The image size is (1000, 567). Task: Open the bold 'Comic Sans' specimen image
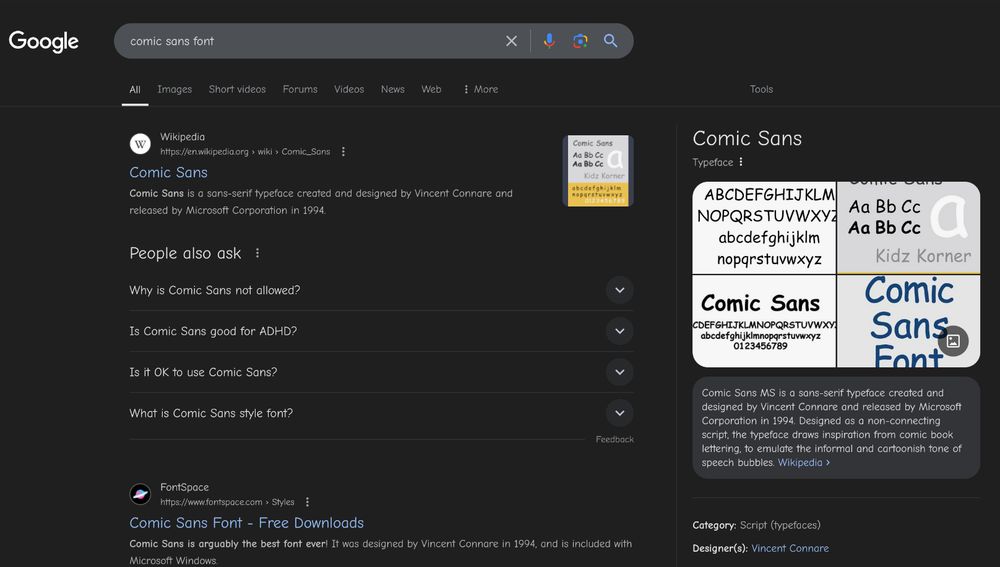point(764,321)
